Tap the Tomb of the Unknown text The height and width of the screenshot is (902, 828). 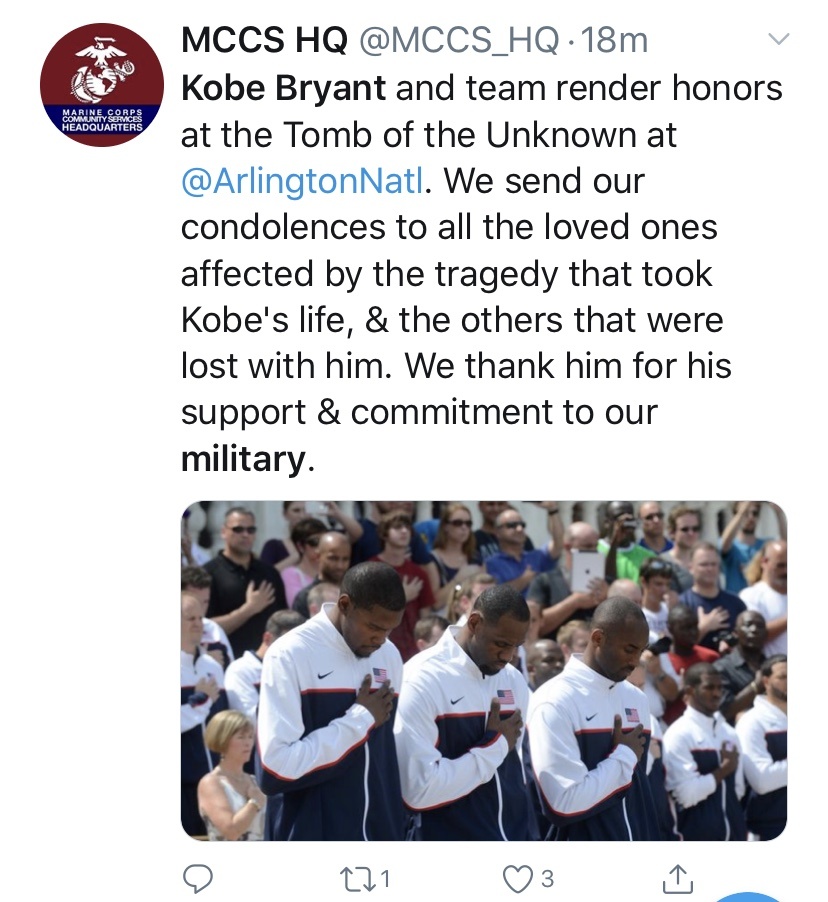429,134
